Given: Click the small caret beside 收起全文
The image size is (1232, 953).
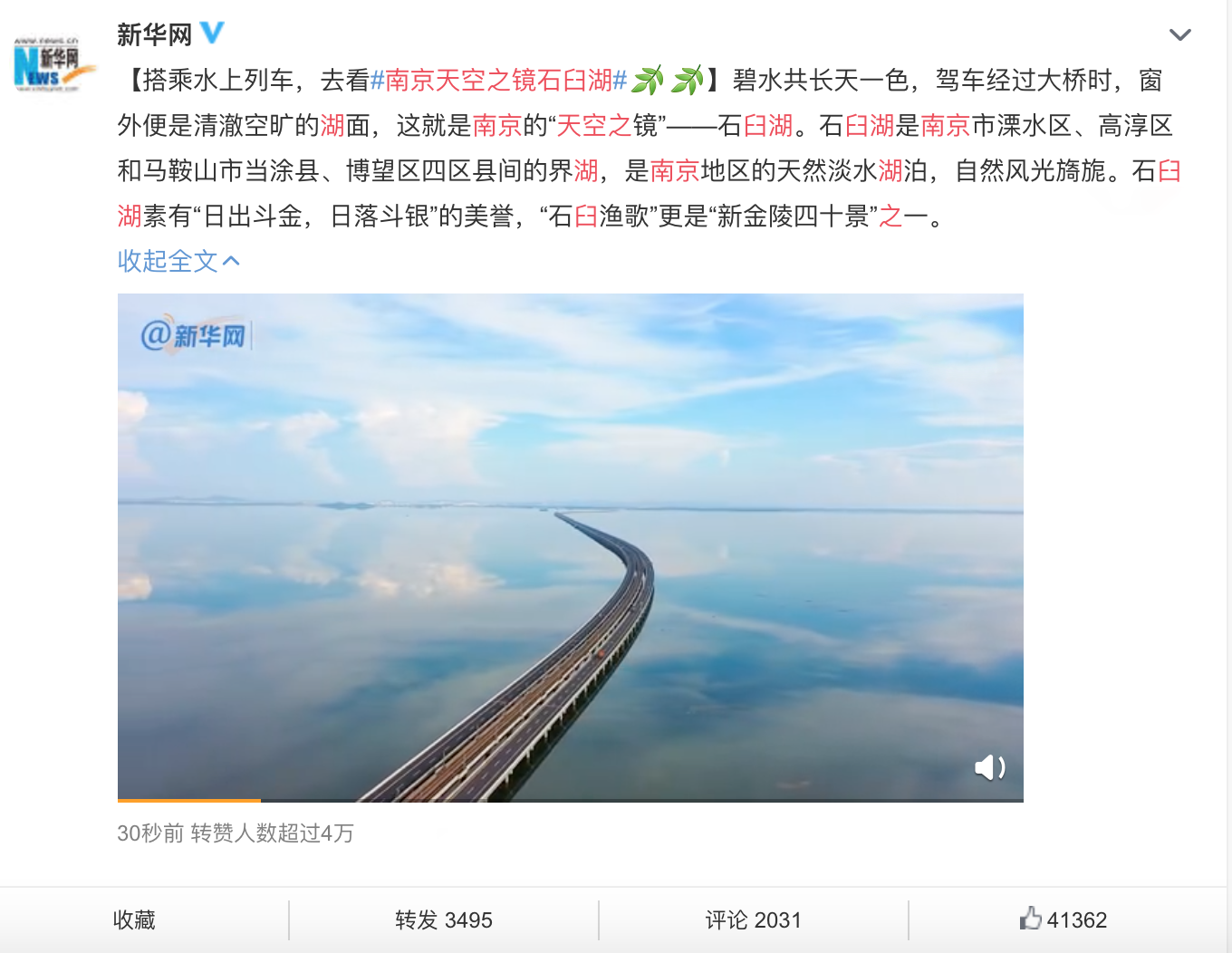Looking at the screenshot, I should pos(231,262).
